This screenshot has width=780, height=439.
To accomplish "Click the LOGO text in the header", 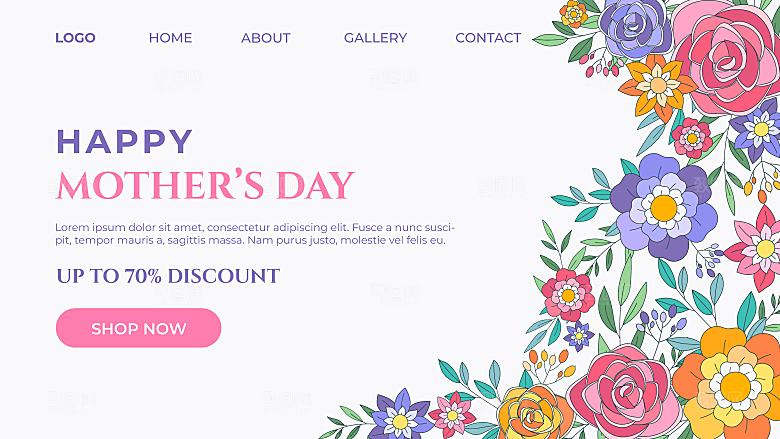I will pyautogui.click(x=75, y=38).
